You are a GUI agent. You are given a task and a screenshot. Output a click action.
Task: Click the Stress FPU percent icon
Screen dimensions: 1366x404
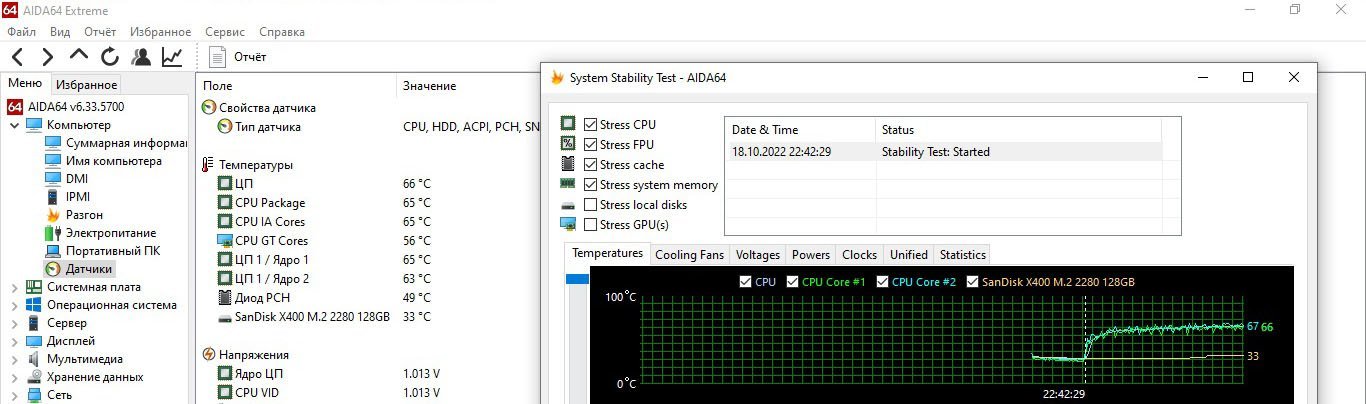568,145
